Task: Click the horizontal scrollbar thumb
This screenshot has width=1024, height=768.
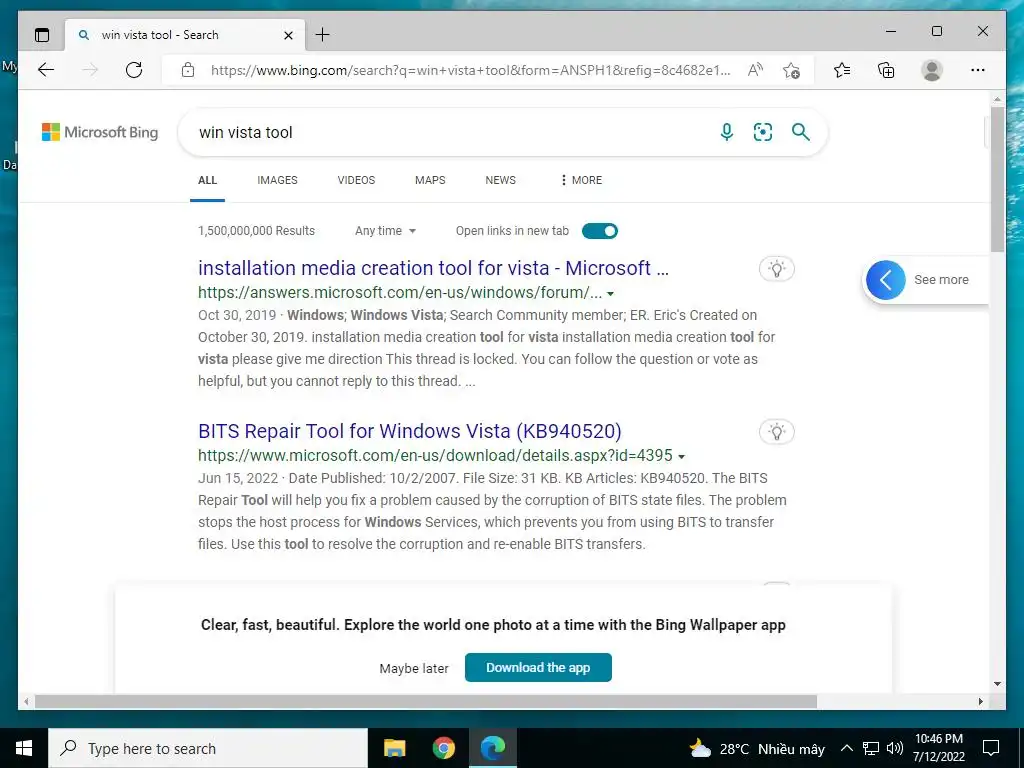Action: [x=426, y=701]
